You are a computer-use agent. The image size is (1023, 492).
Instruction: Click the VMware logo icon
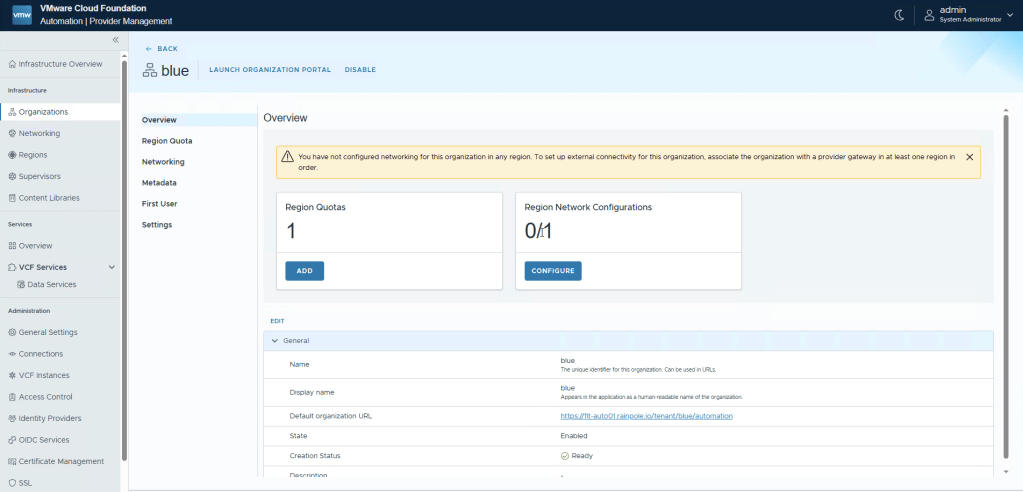pyautogui.click(x=21, y=15)
